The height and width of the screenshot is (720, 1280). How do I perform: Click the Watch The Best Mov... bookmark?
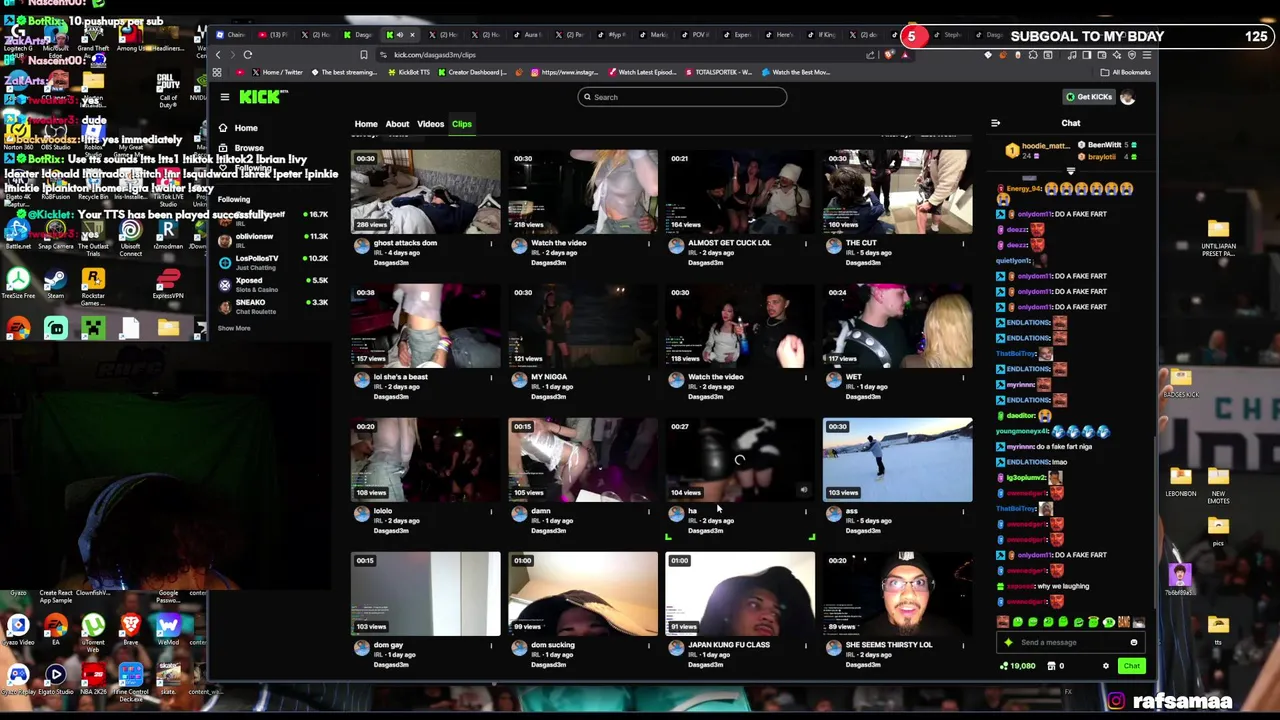coord(796,72)
